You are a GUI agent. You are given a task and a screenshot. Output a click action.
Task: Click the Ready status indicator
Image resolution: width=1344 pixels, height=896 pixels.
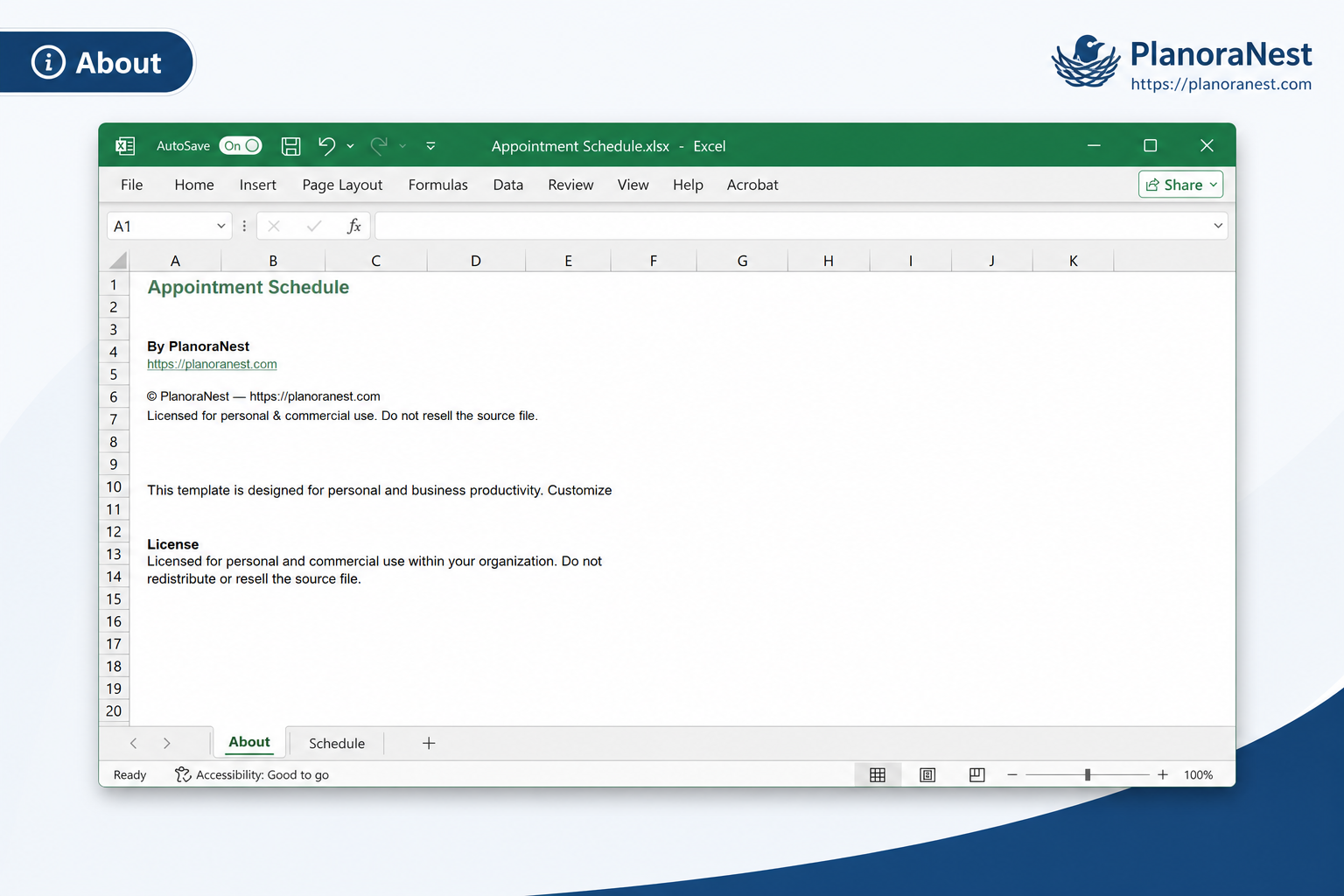(x=129, y=774)
